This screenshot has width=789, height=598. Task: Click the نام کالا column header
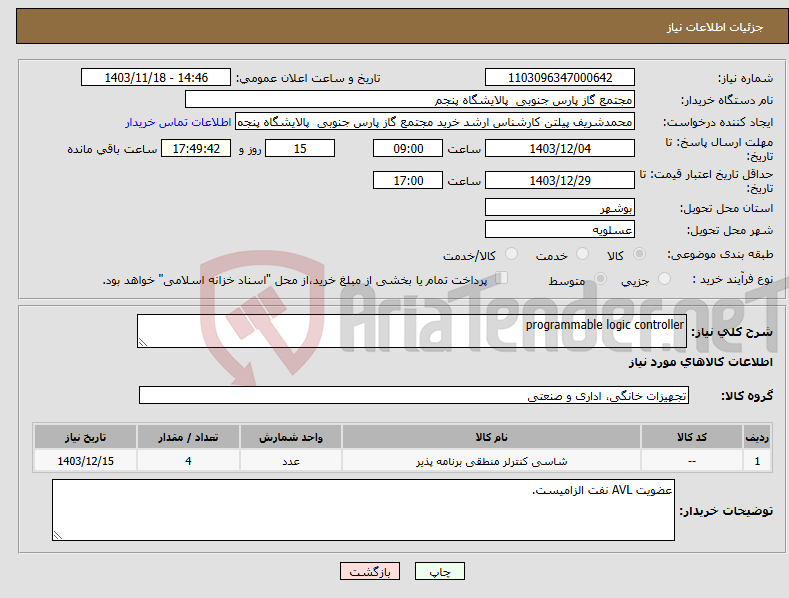point(492,437)
